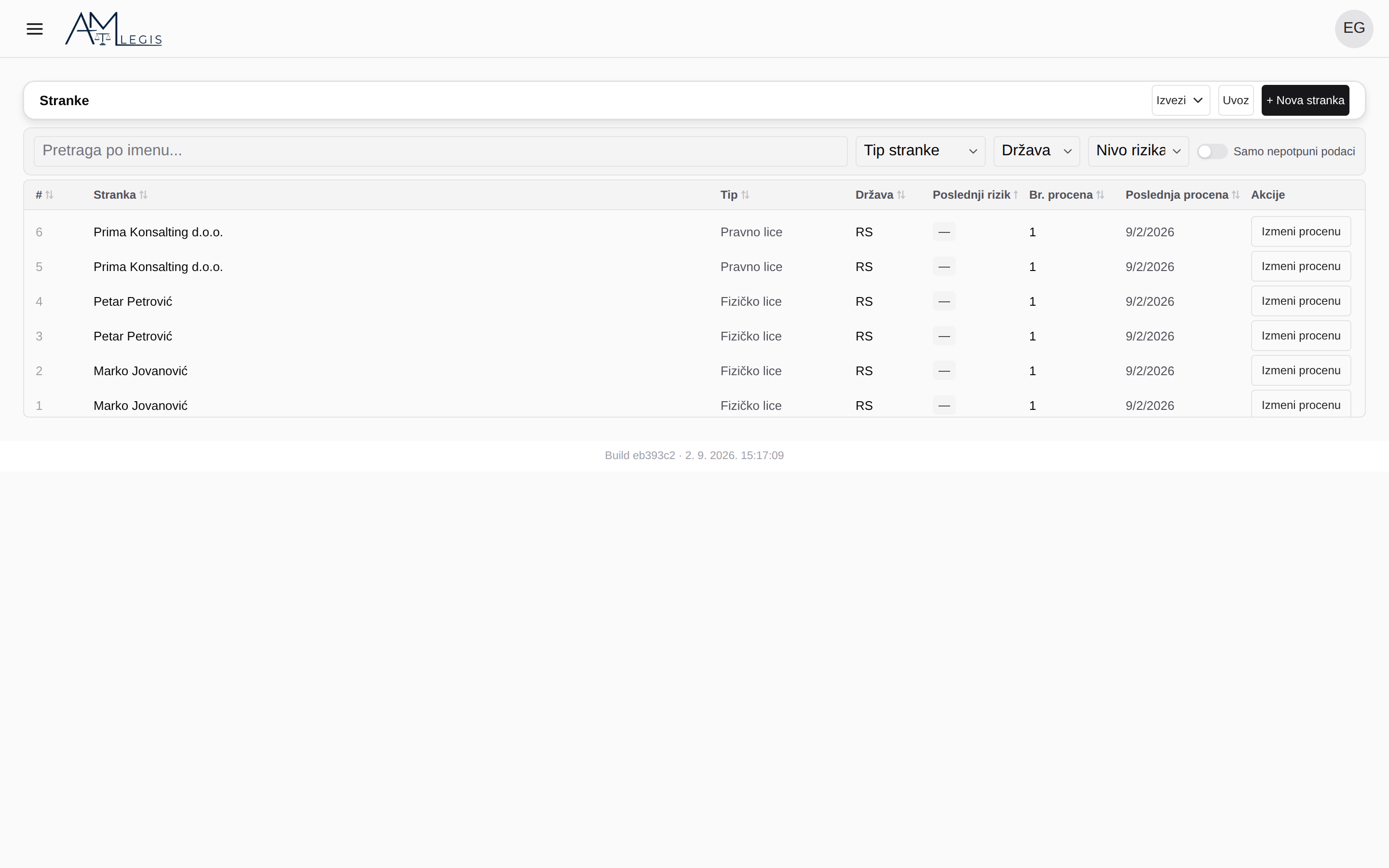This screenshot has width=1389, height=868.
Task: Click Pravno lice type in row 6
Action: 751,232
